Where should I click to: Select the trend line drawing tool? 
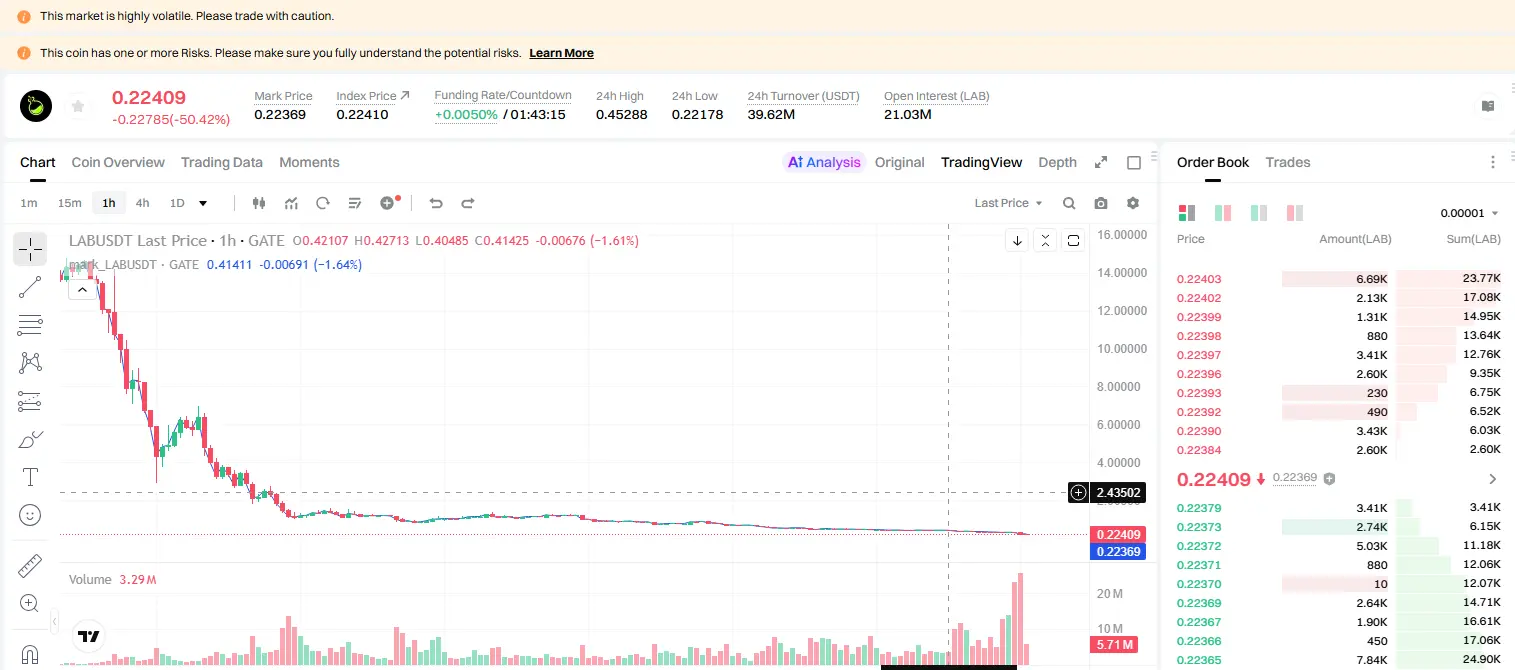tap(30, 287)
